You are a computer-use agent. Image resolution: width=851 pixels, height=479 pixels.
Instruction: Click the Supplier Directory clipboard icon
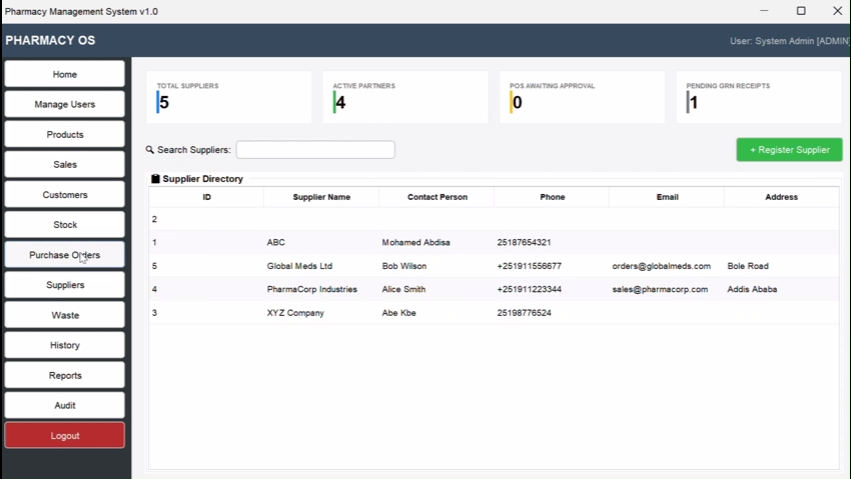155,178
